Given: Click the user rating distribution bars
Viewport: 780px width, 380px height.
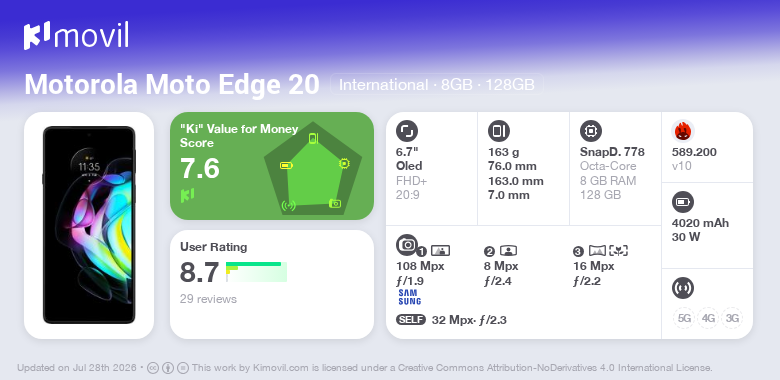Looking at the screenshot, I should point(256,272).
